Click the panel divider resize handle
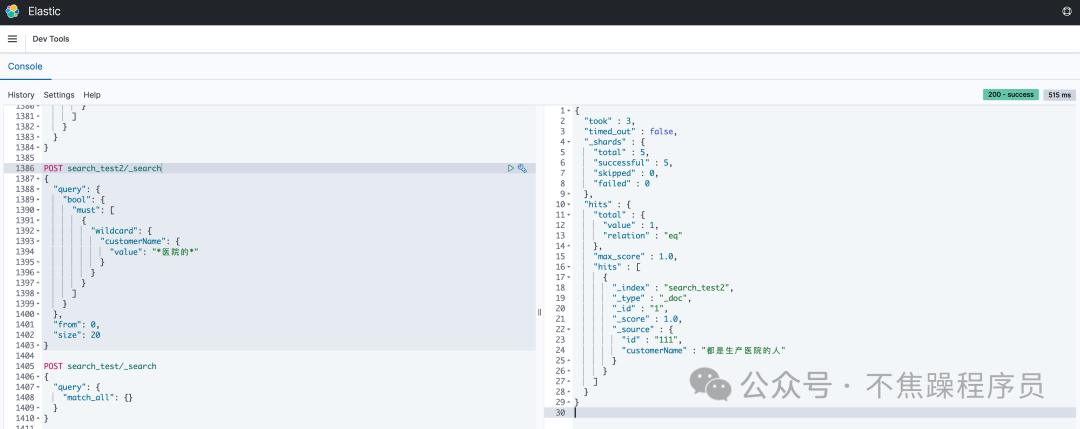This screenshot has width=1080, height=429. pos(539,312)
